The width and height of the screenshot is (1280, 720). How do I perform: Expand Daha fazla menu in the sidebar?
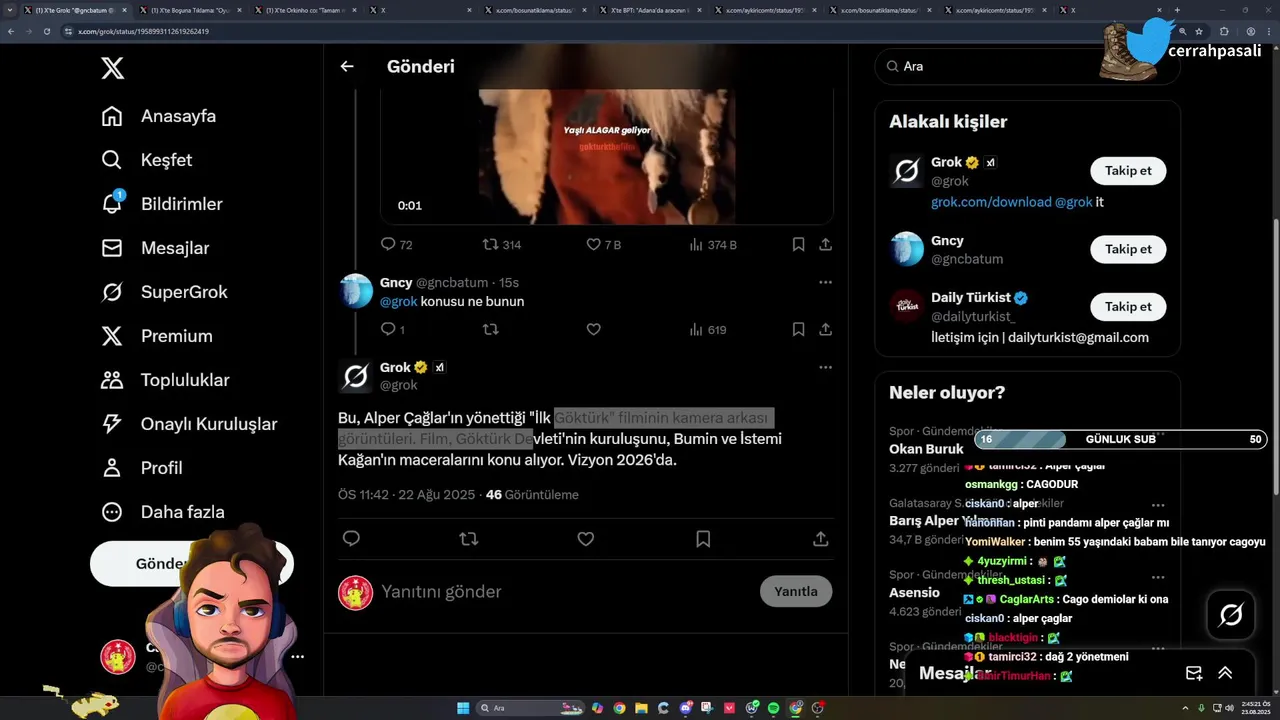[x=164, y=512]
